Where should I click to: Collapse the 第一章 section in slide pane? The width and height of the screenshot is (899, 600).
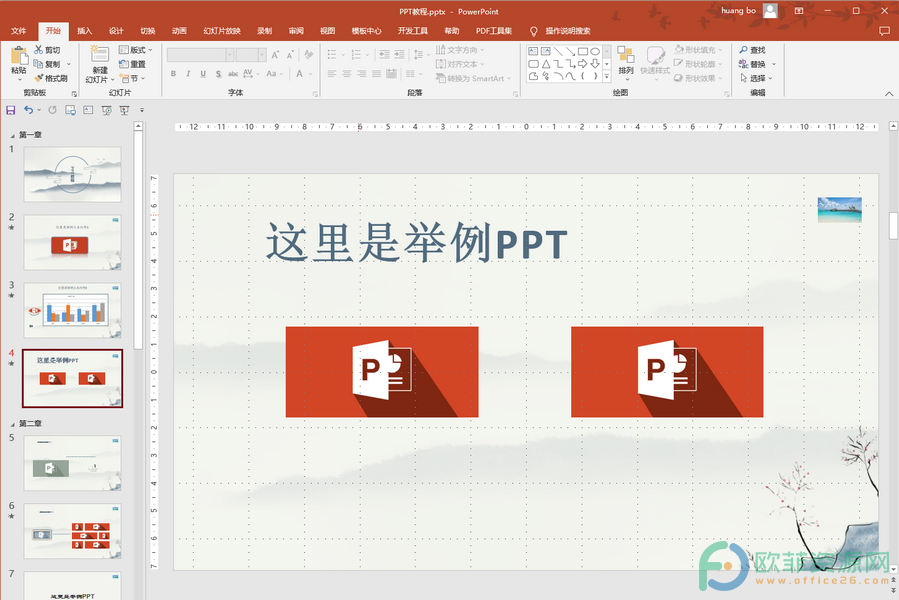13,136
